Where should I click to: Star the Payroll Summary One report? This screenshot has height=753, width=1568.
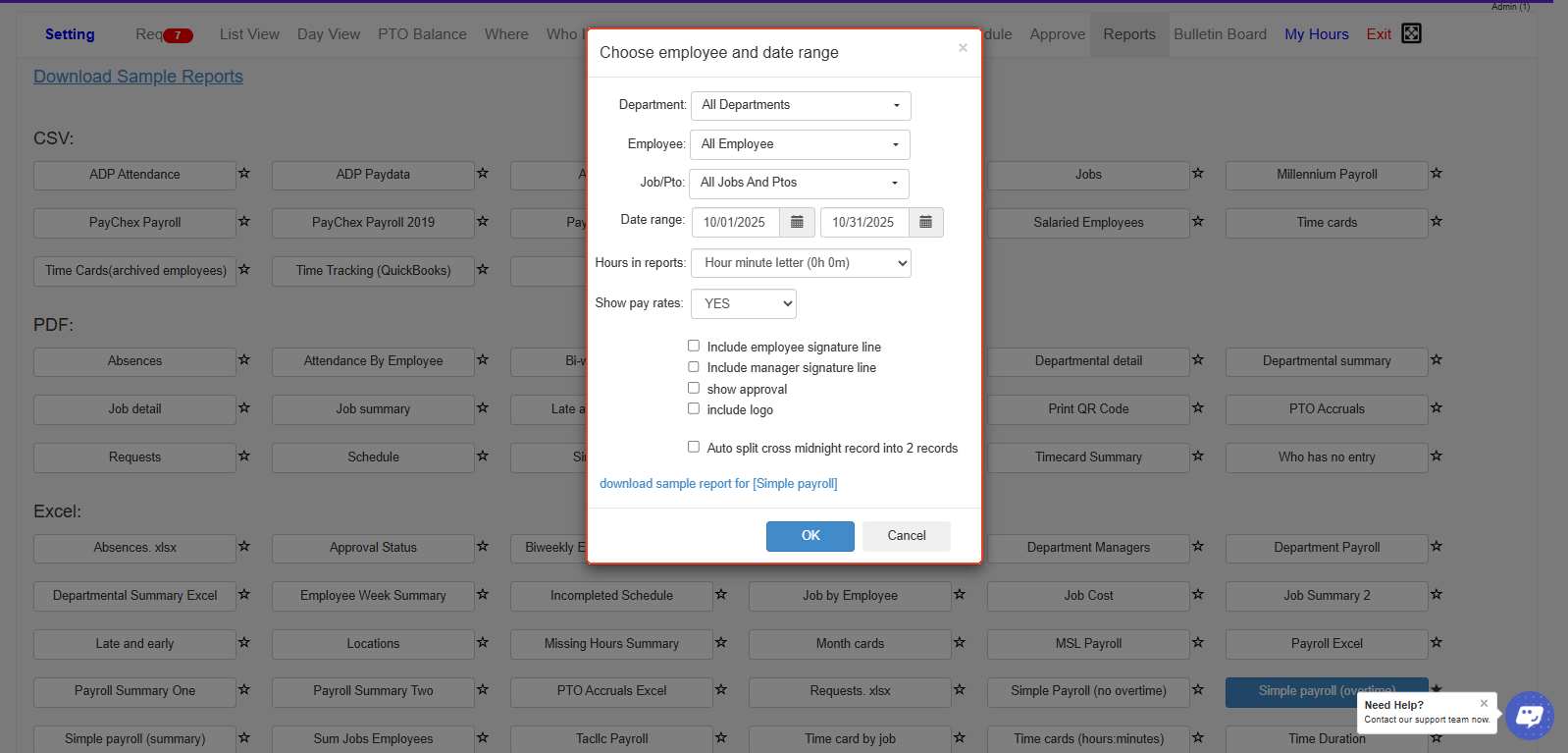point(244,690)
